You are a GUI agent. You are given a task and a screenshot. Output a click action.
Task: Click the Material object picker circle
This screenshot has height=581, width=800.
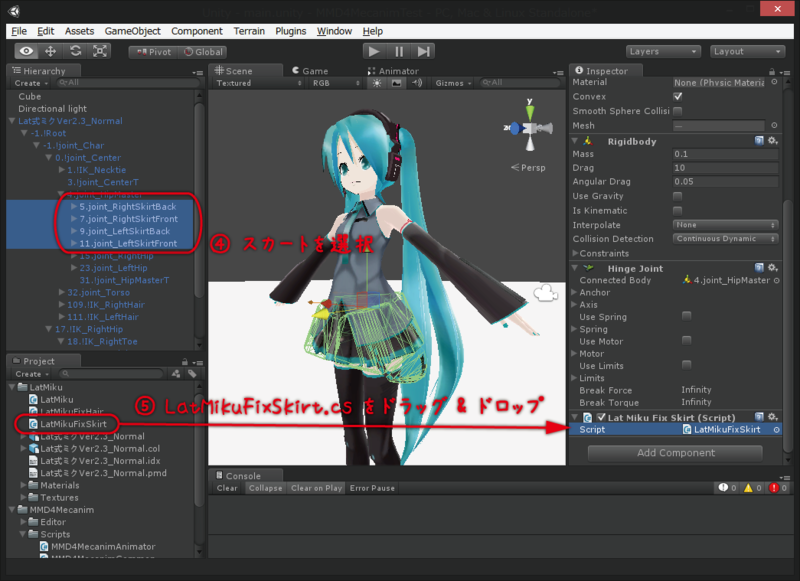point(774,82)
